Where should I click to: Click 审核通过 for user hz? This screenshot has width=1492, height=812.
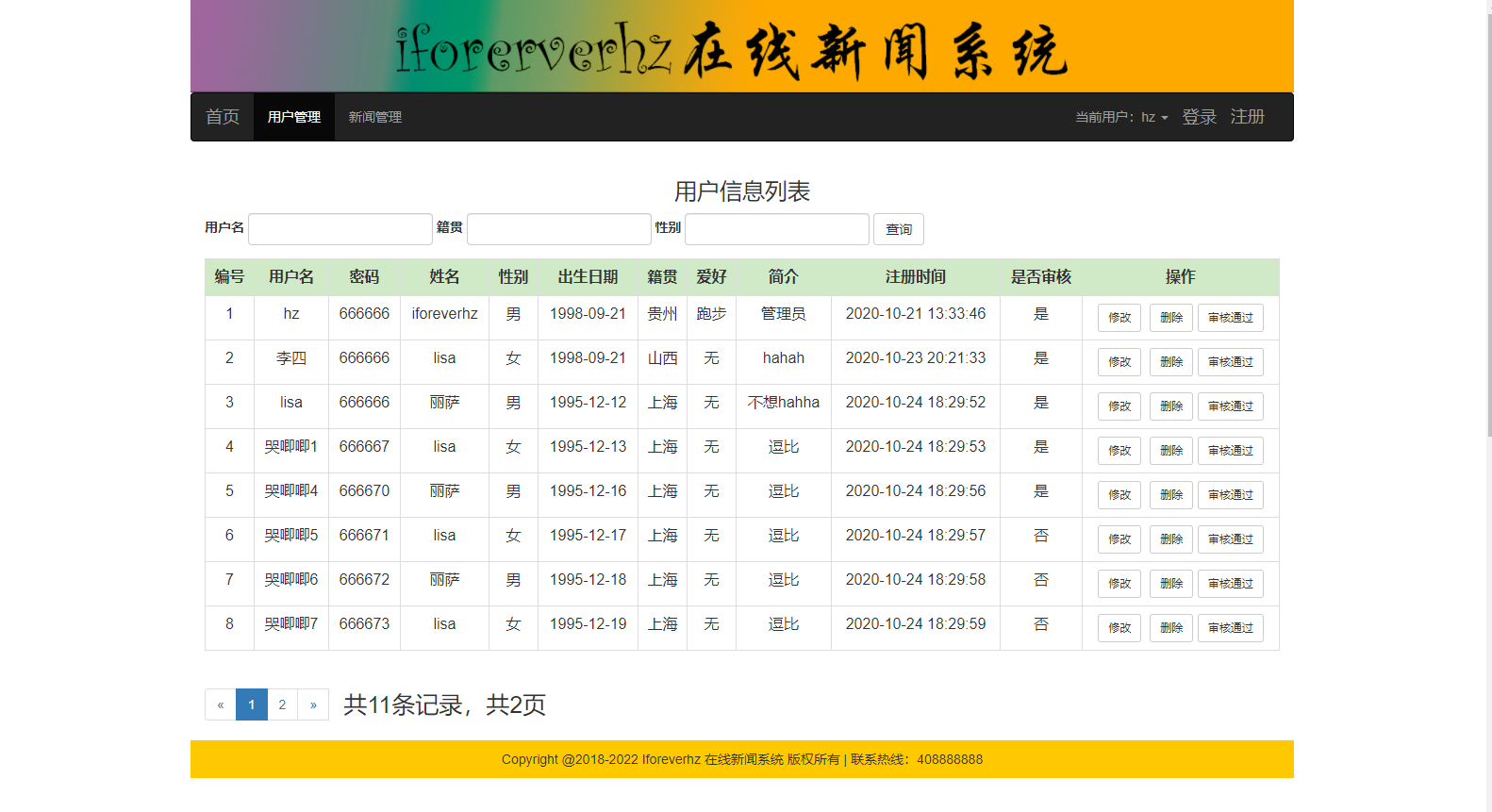click(x=1231, y=318)
